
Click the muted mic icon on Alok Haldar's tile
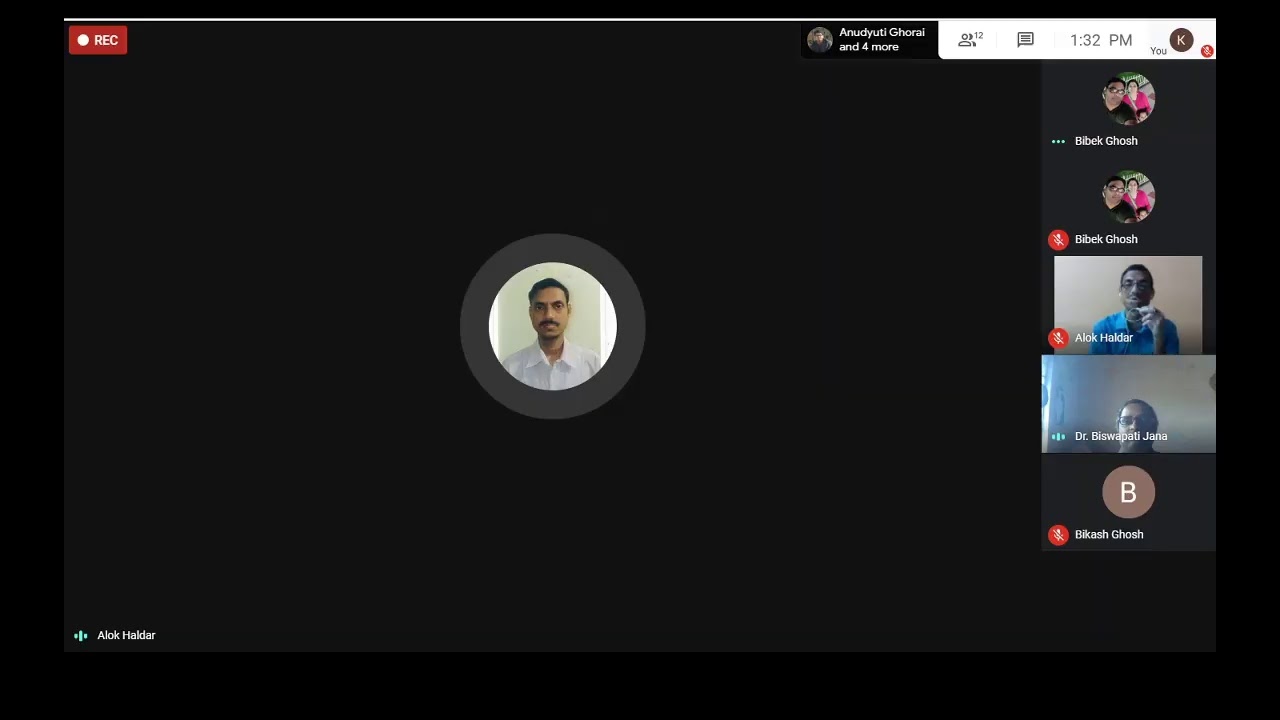(x=1058, y=338)
